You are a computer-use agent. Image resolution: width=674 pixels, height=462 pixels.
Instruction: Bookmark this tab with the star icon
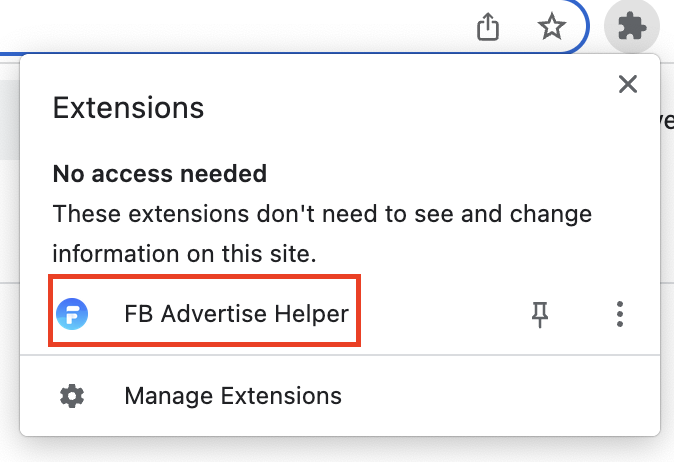pyautogui.click(x=552, y=27)
